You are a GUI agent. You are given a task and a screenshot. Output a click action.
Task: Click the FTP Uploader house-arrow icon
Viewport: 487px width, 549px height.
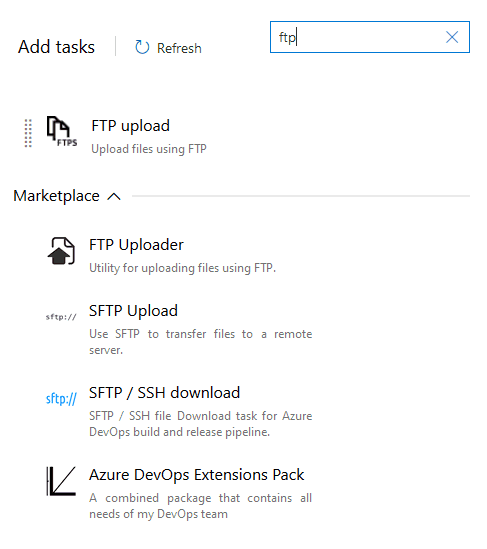coord(61,251)
